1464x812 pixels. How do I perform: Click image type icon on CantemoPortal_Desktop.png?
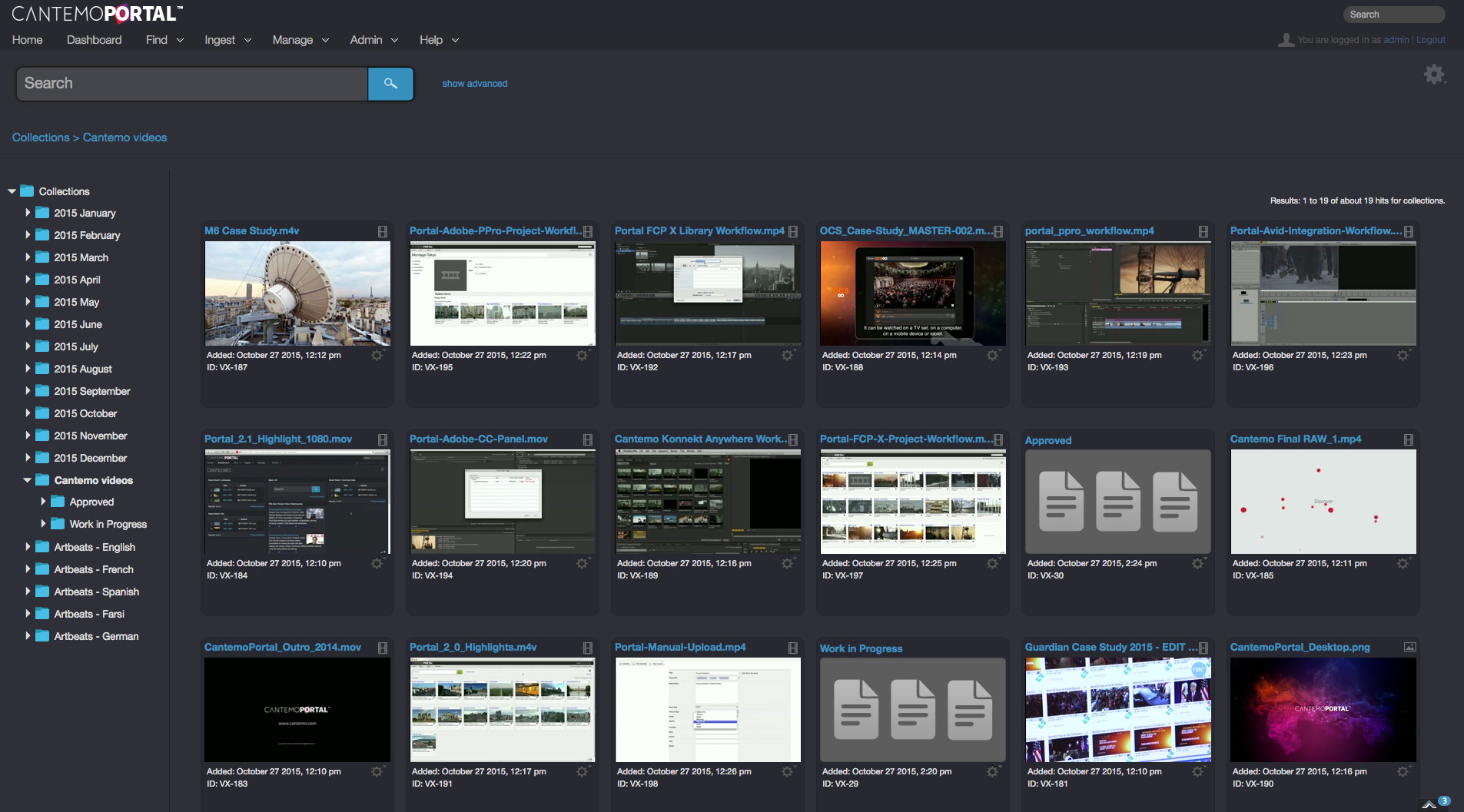click(x=1409, y=648)
